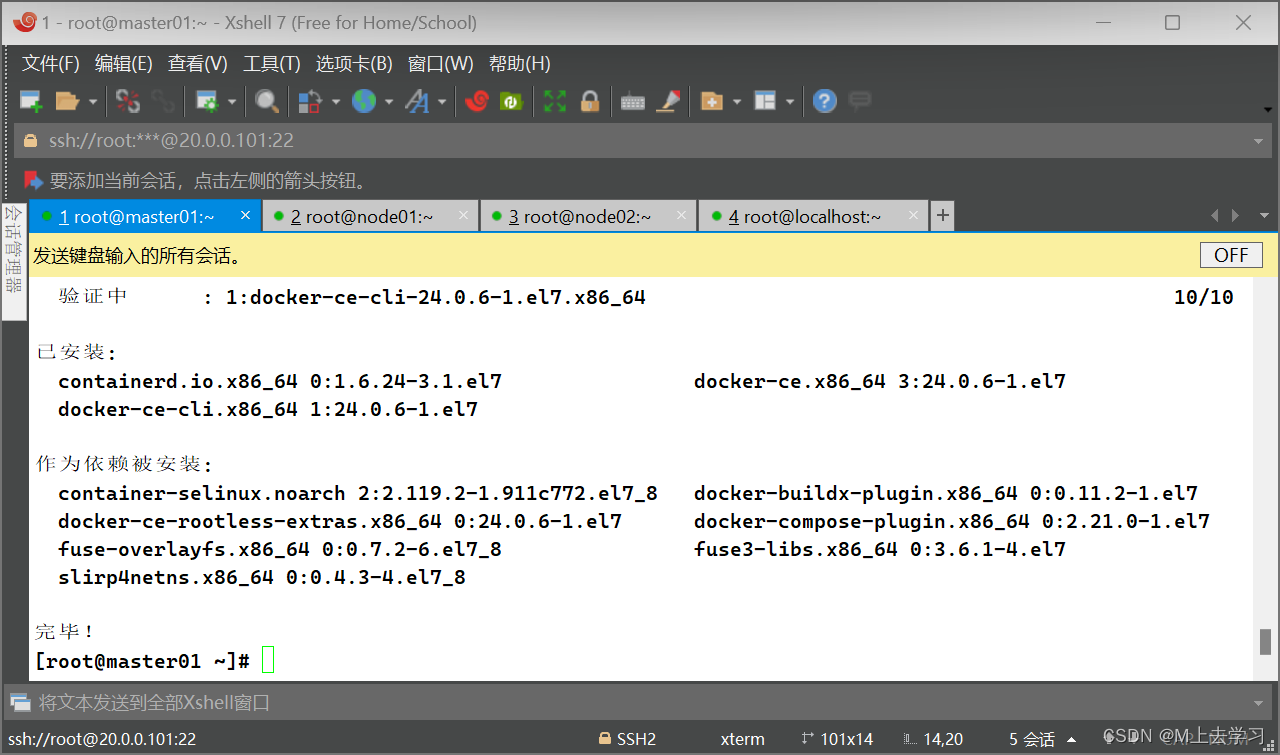Close the root@node01 tab
Image resolution: width=1280 pixels, height=755 pixels.
464,215
